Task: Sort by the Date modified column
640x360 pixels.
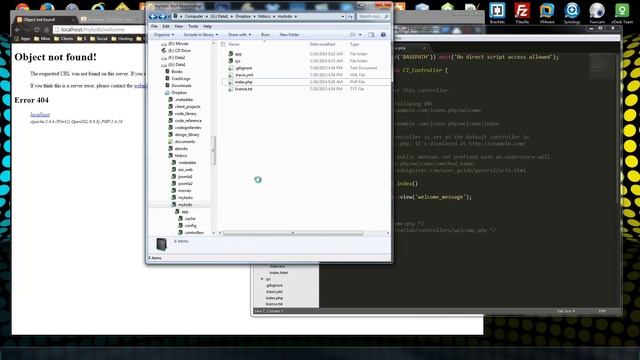Action: tap(322, 44)
